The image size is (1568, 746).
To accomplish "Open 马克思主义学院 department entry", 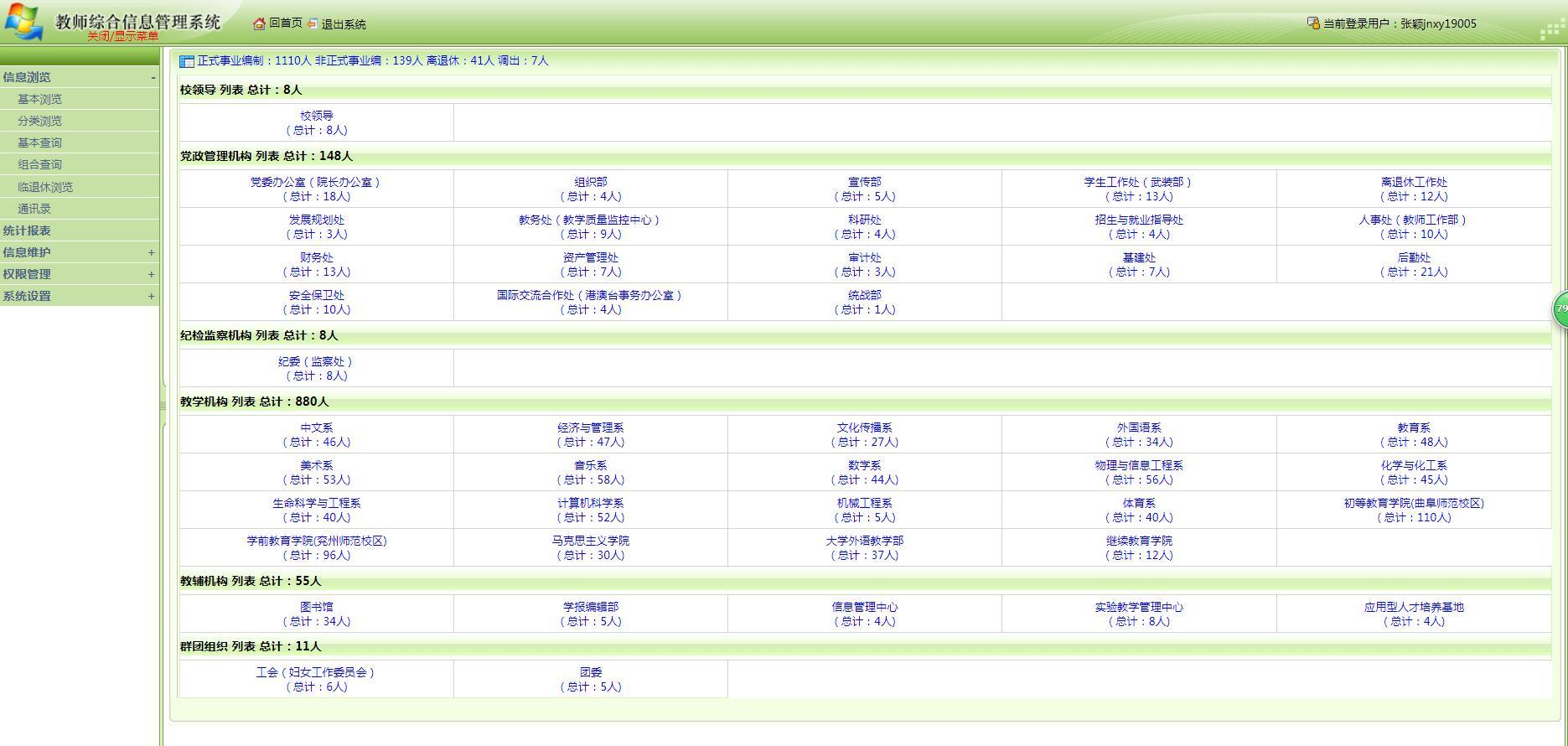I will point(590,541).
